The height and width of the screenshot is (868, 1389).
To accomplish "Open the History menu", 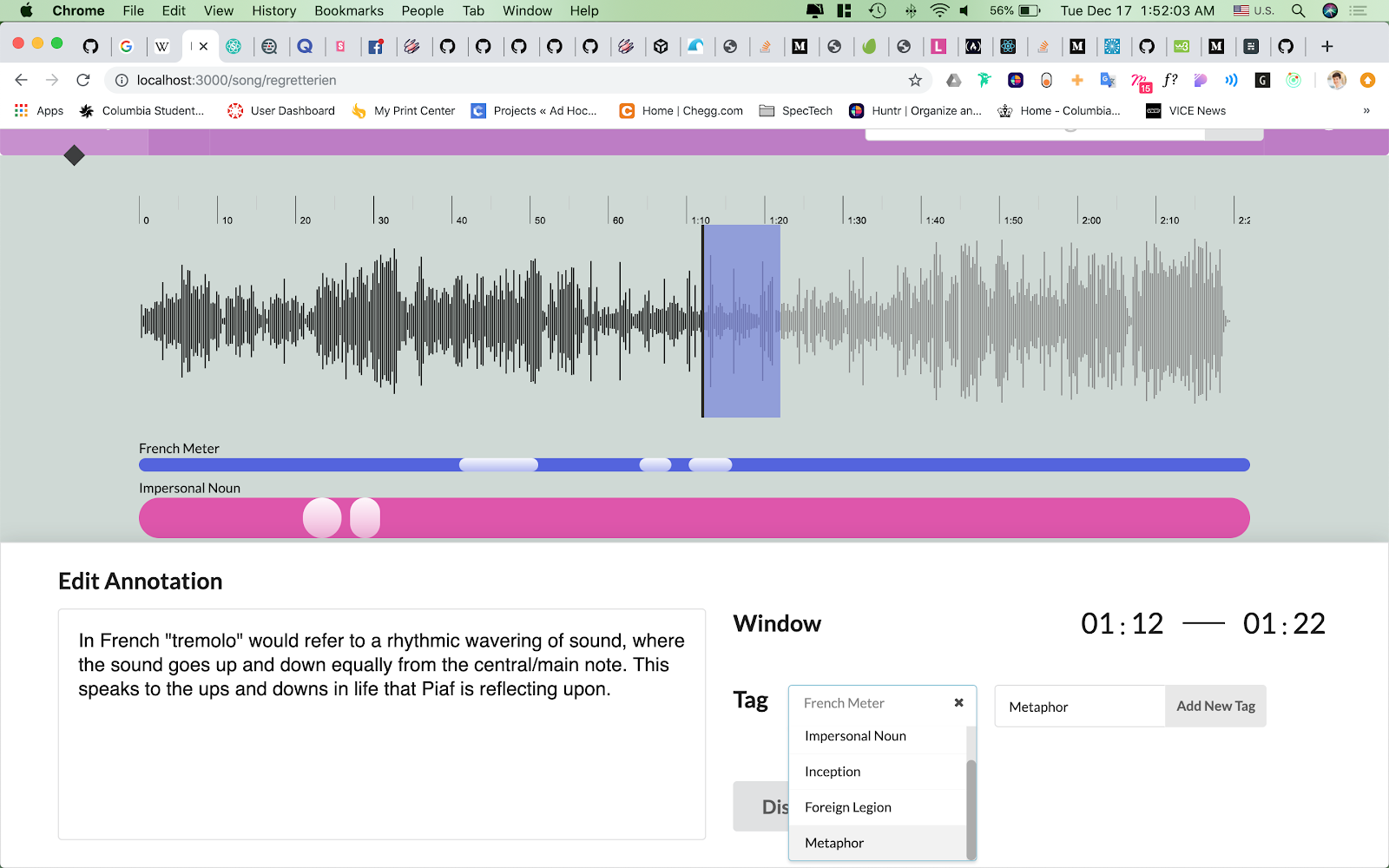I will click(274, 10).
